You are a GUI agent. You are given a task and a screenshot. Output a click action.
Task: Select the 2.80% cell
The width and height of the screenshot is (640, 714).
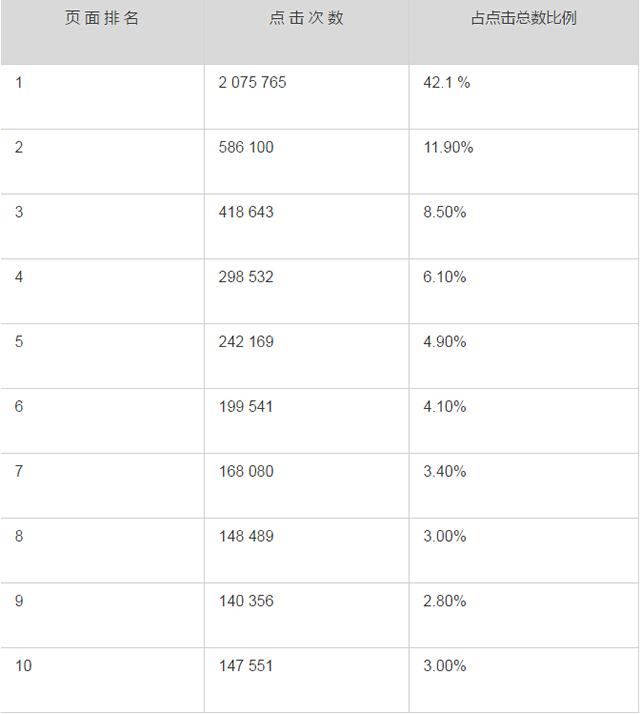tap(445, 601)
